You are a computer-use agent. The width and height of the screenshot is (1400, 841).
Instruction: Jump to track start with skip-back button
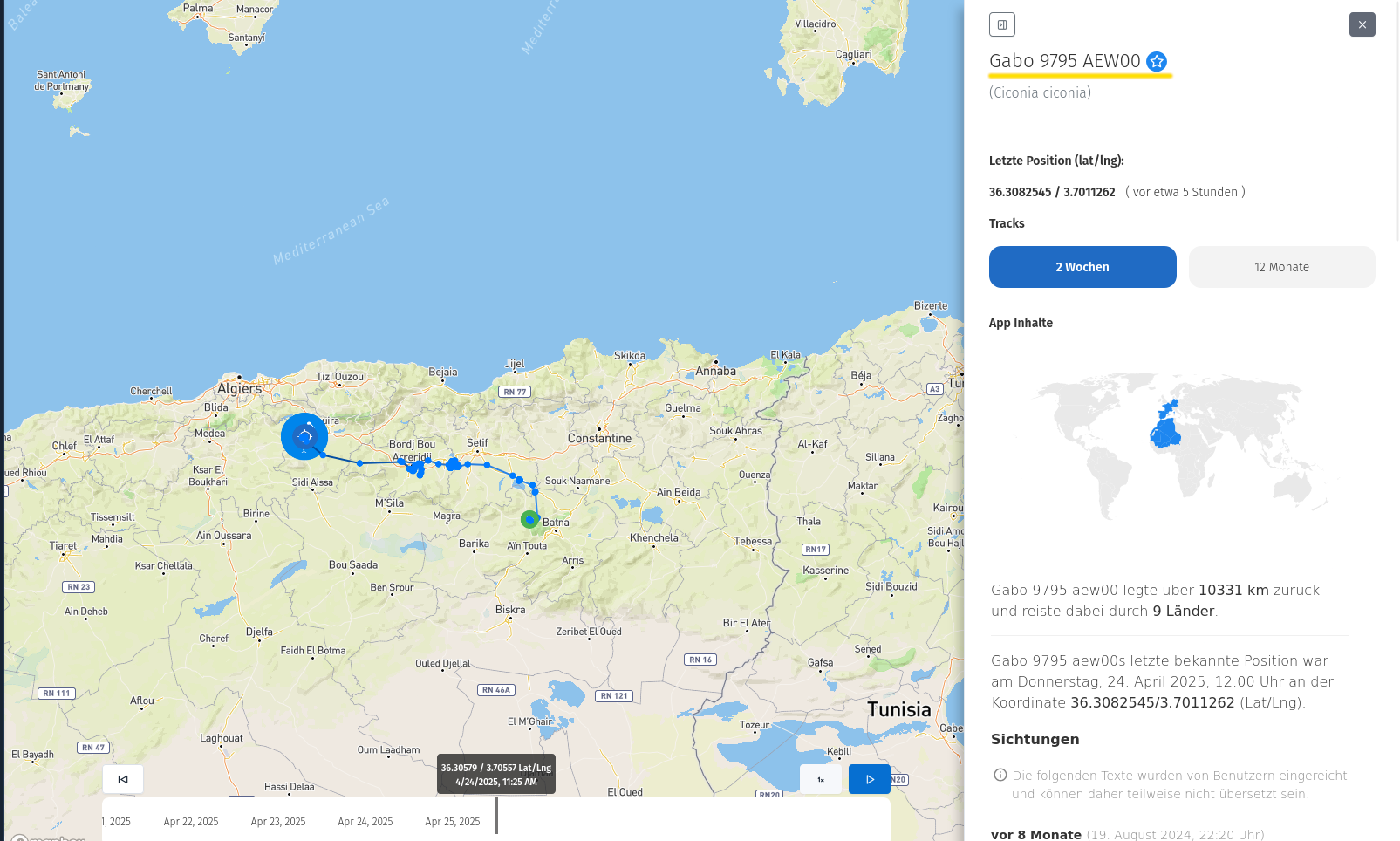click(123, 779)
